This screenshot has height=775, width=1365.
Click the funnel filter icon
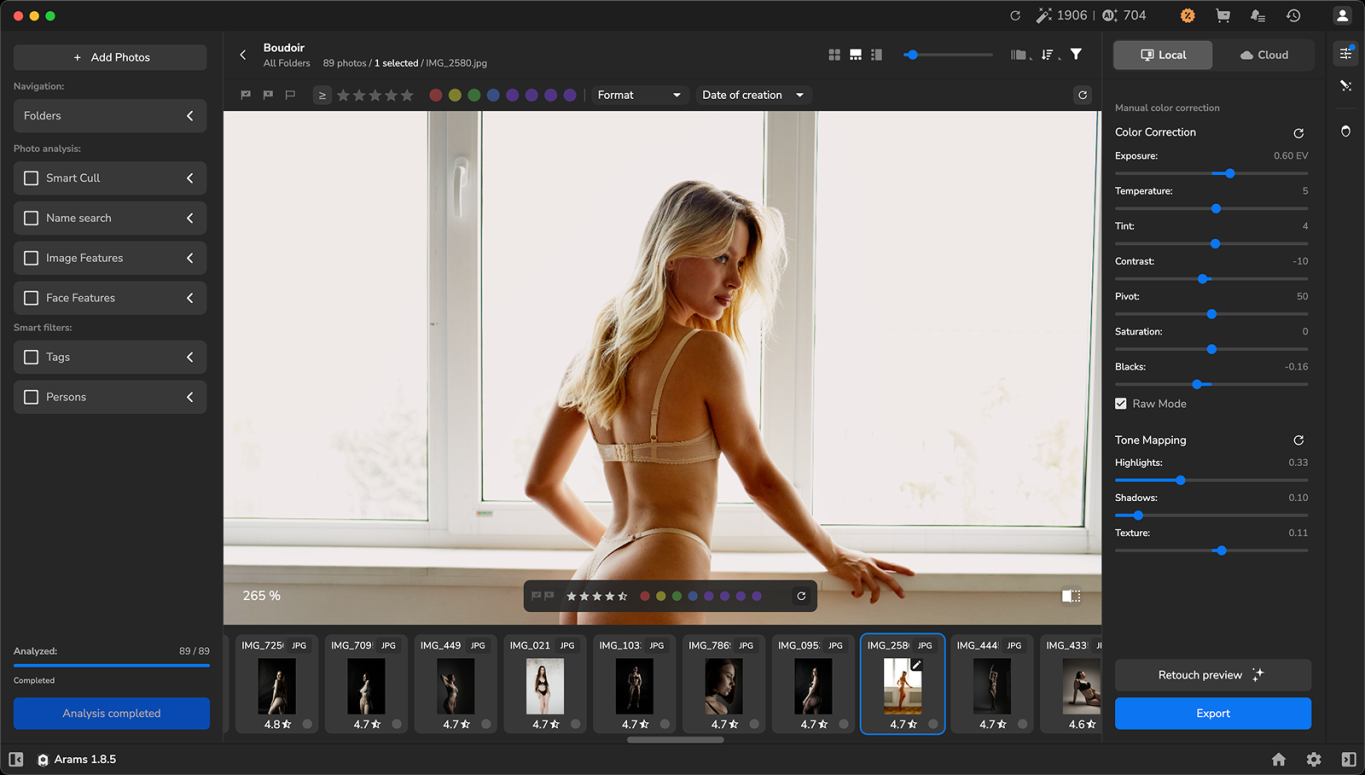pyautogui.click(x=1076, y=55)
